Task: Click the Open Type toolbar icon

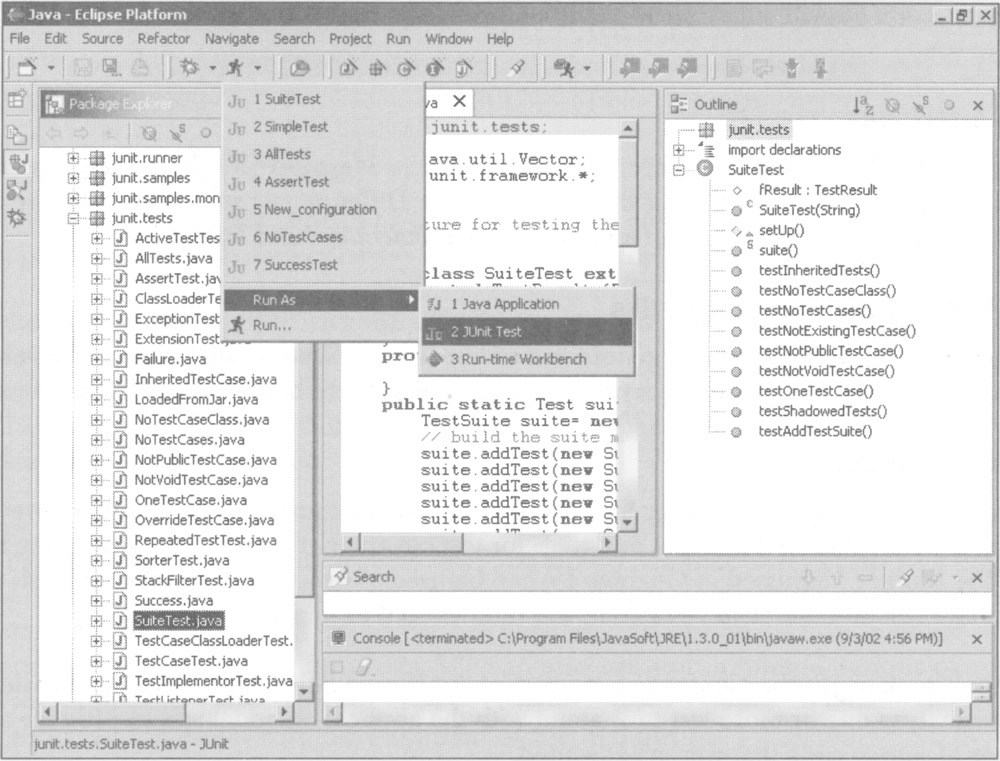Action: (299, 68)
